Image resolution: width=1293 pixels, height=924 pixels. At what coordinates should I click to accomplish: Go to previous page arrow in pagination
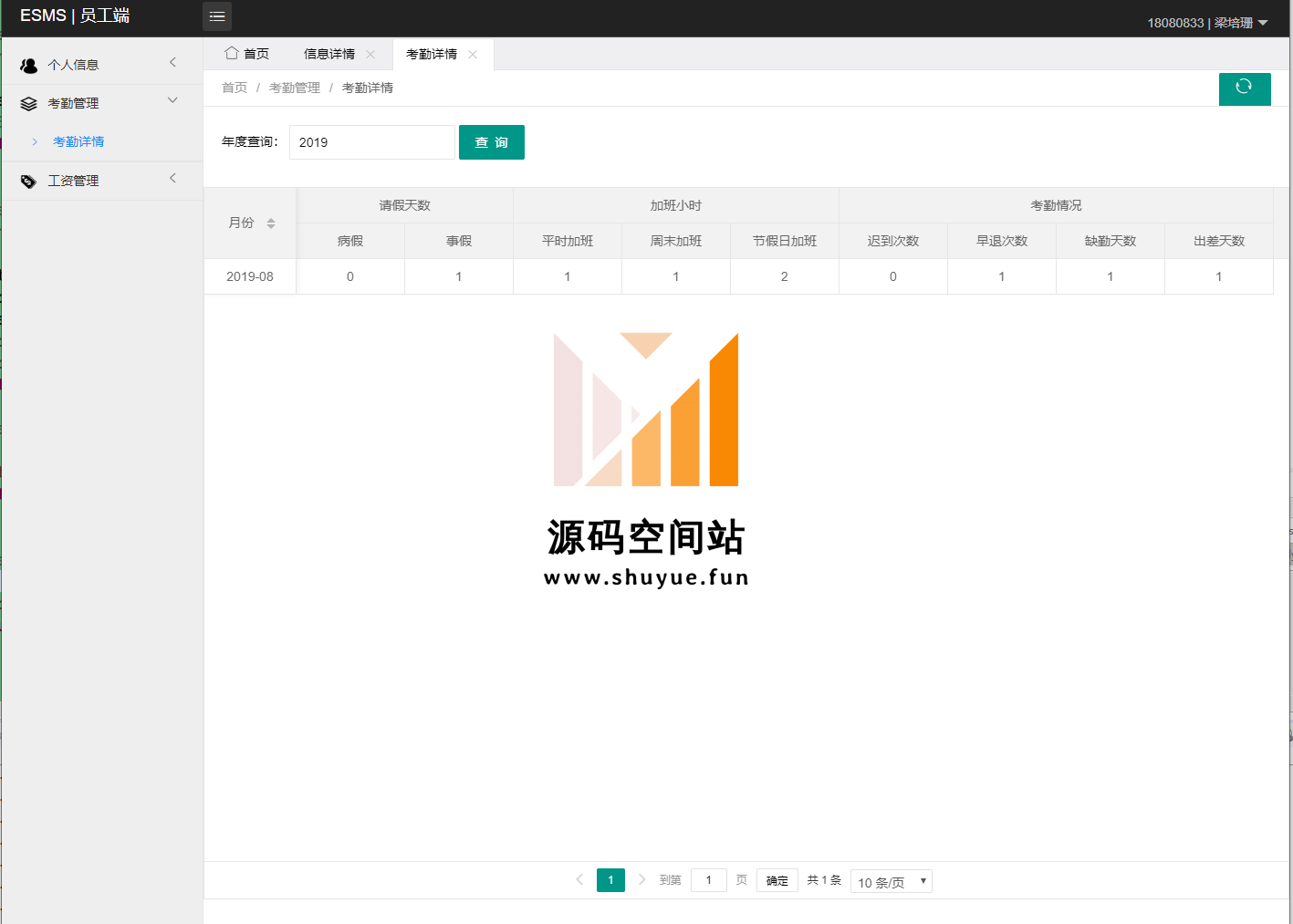(579, 879)
